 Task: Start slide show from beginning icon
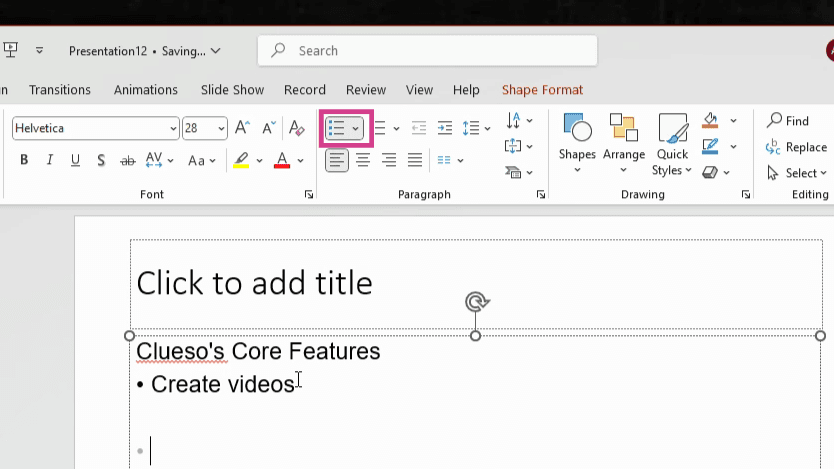tap(11, 51)
